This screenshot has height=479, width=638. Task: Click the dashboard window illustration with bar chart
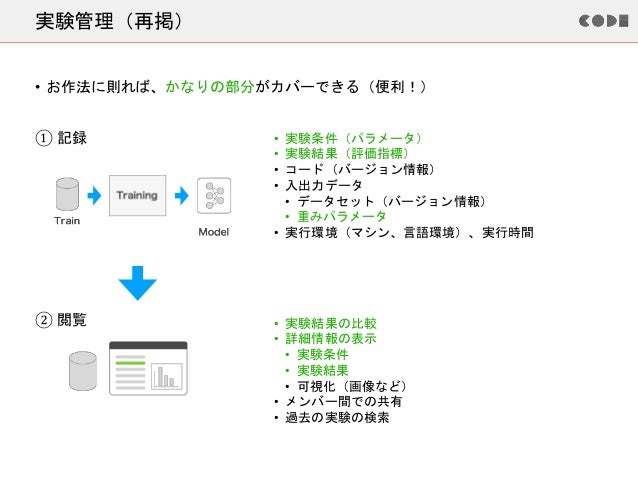coord(148,368)
